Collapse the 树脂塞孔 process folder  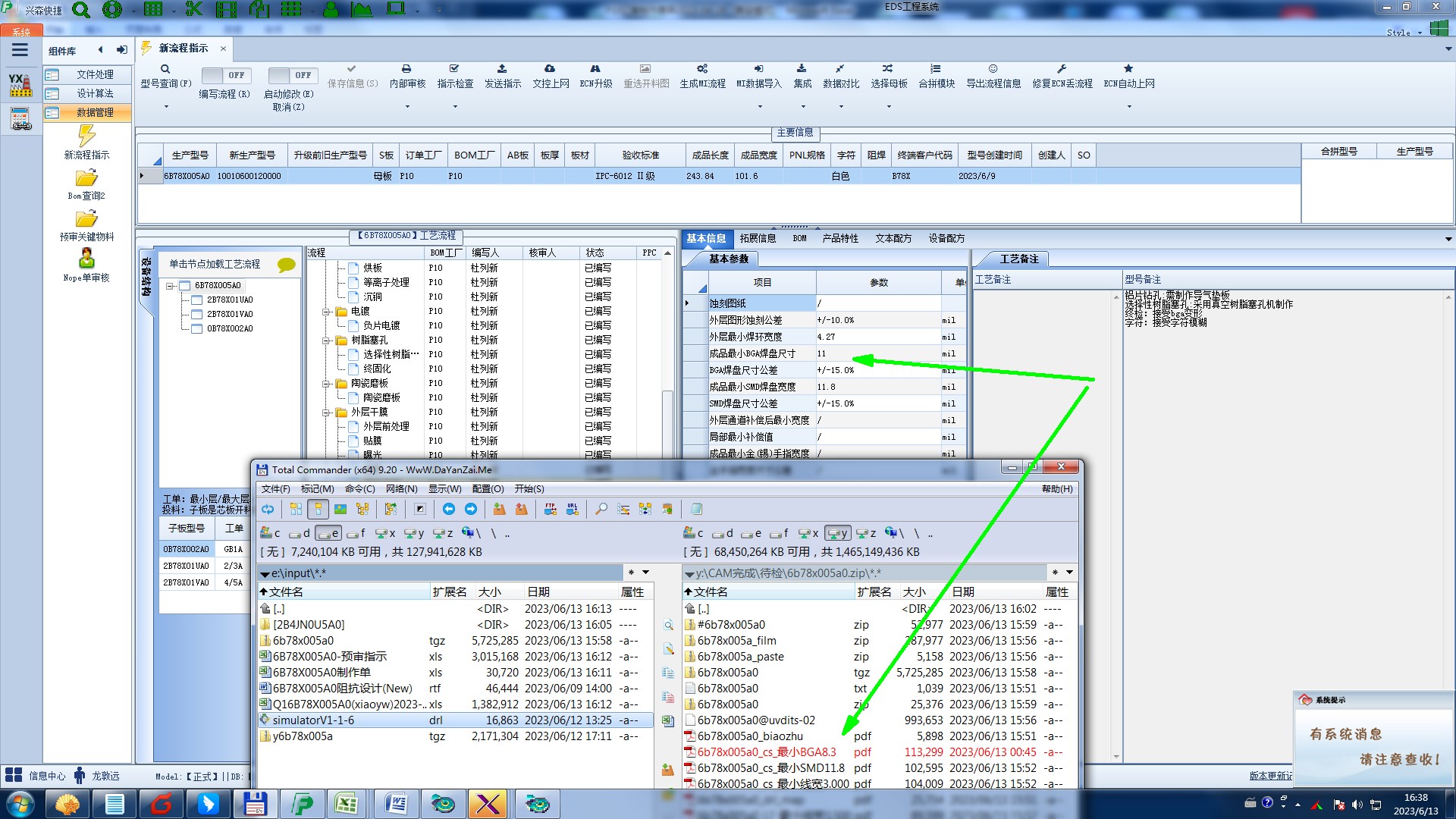(x=326, y=340)
